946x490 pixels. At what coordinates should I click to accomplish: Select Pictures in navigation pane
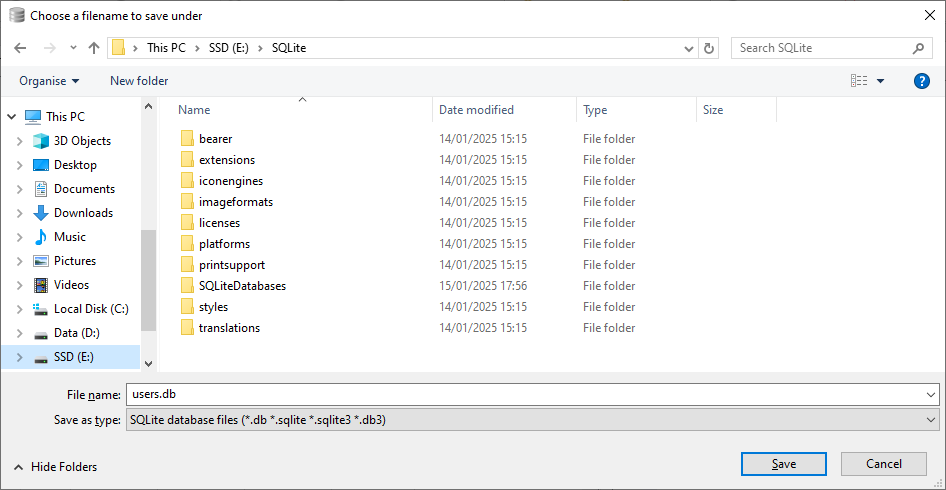pyautogui.click(x=75, y=261)
